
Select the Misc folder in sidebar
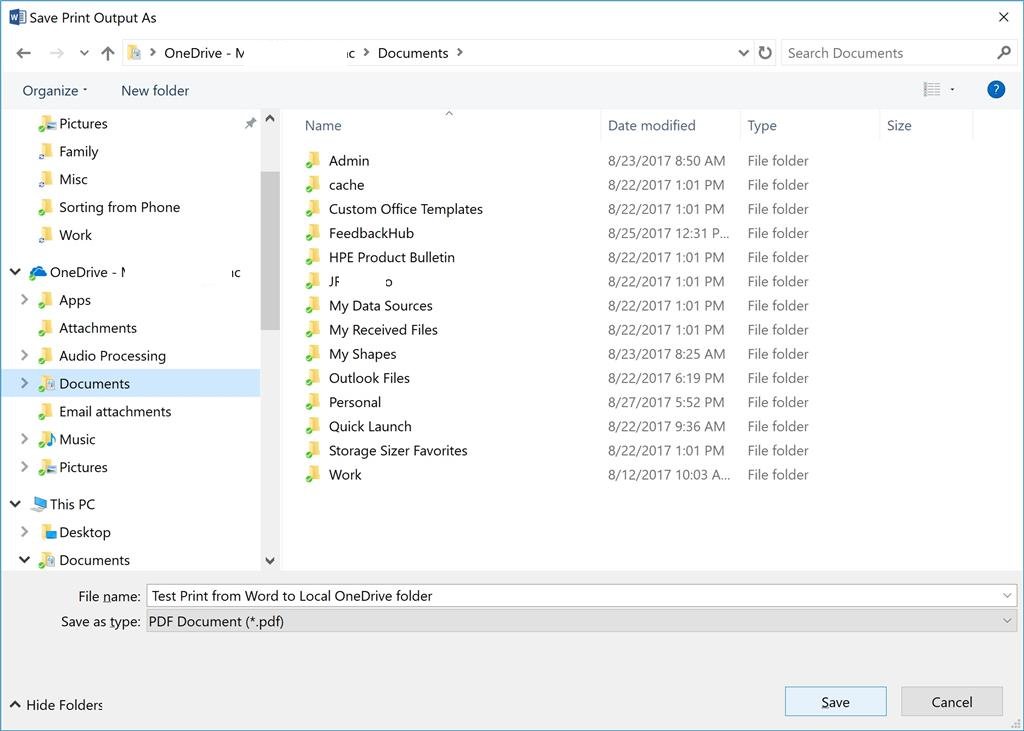(x=73, y=179)
